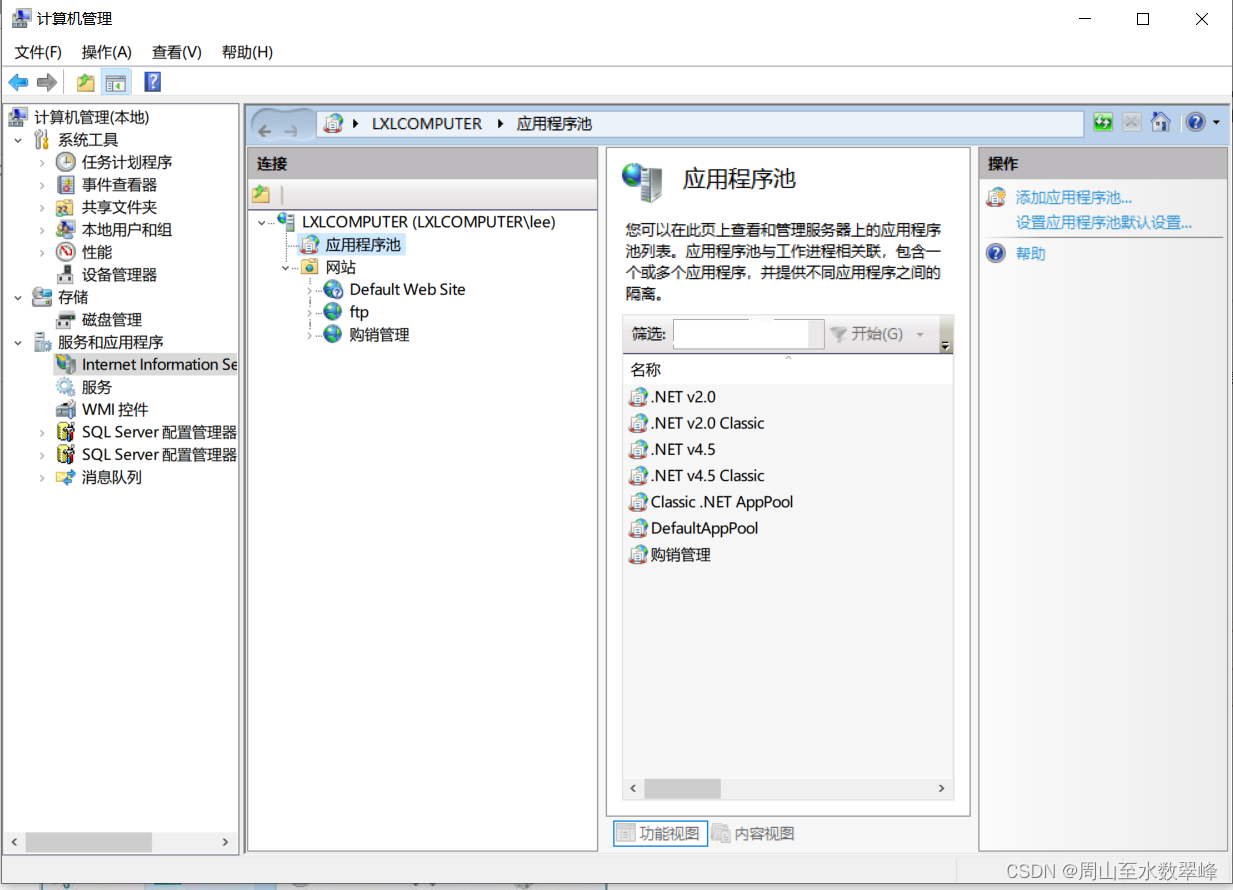Click the 共享文件夹 icon
The image size is (1233, 890).
tap(66, 207)
